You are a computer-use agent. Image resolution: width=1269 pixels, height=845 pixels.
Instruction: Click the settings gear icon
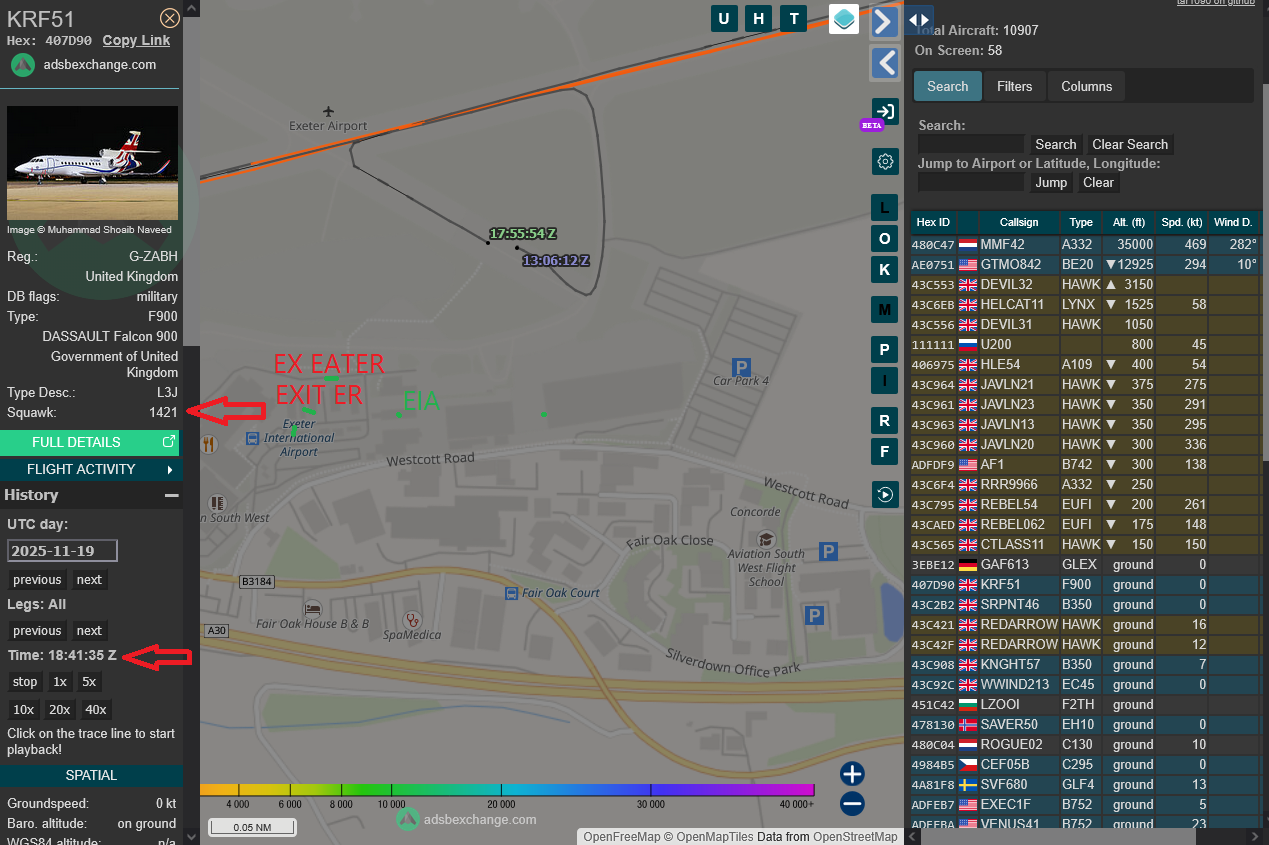click(x=884, y=161)
